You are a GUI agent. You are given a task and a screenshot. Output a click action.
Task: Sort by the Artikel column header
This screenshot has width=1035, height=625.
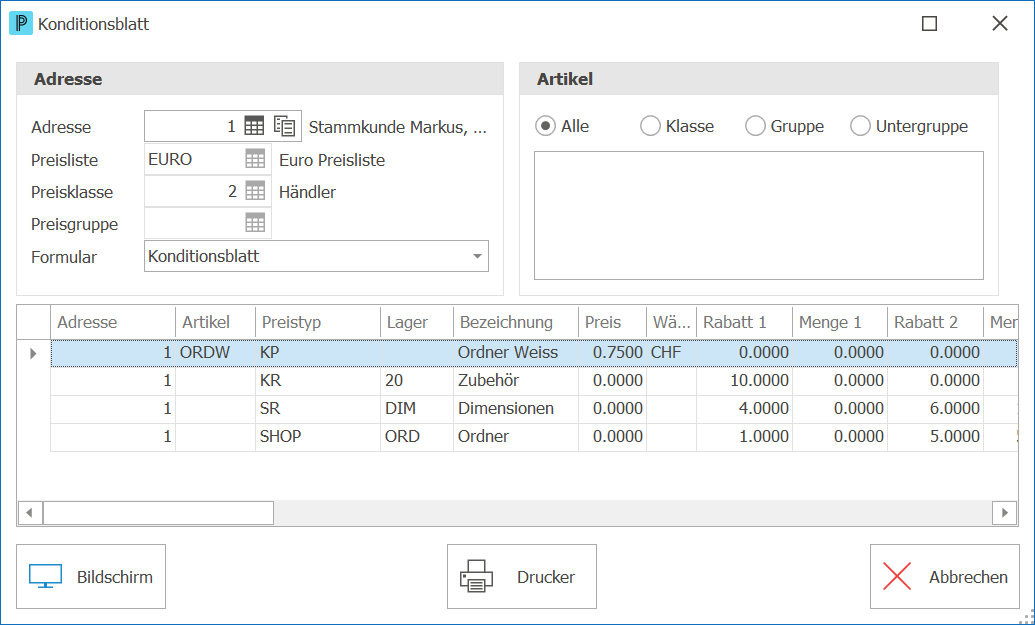pyautogui.click(x=215, y=322)
